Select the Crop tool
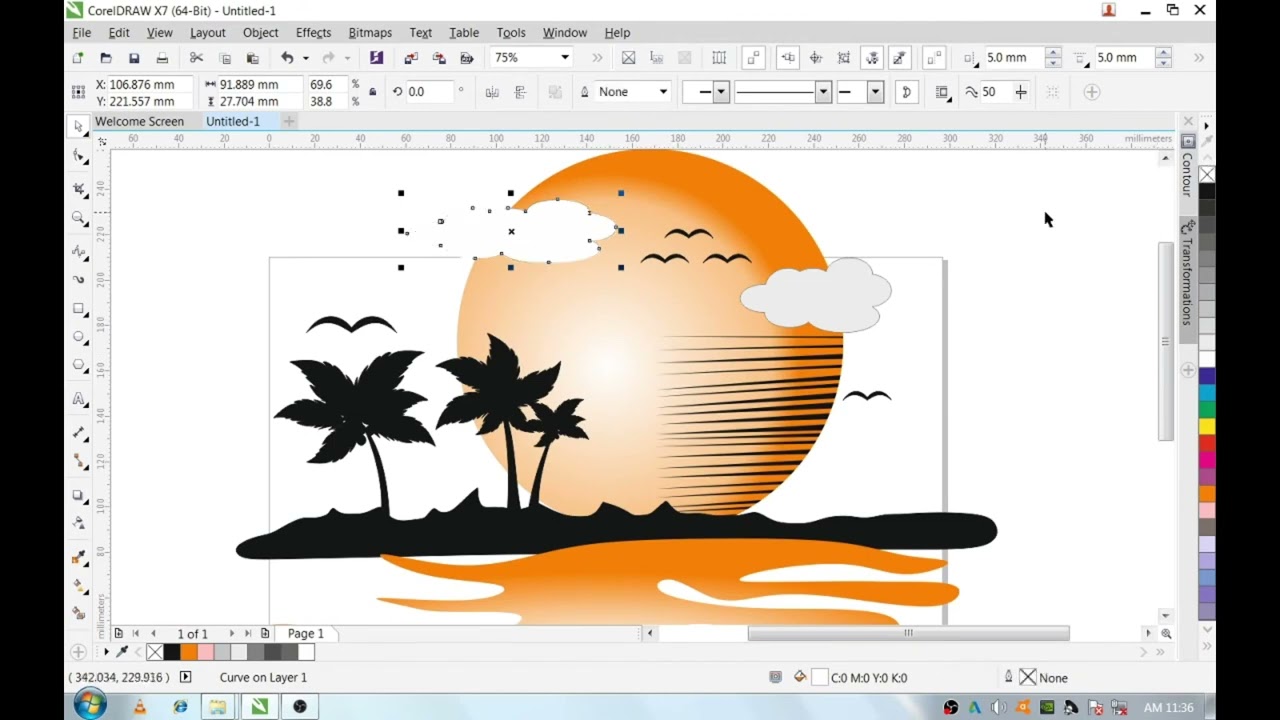The image size is (1280, 720). coord(79,188)
